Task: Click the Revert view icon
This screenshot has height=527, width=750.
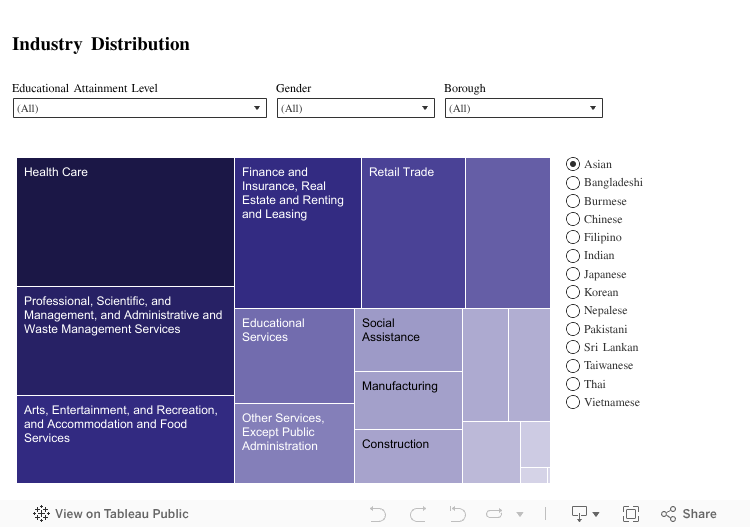Action: (457, 514)
